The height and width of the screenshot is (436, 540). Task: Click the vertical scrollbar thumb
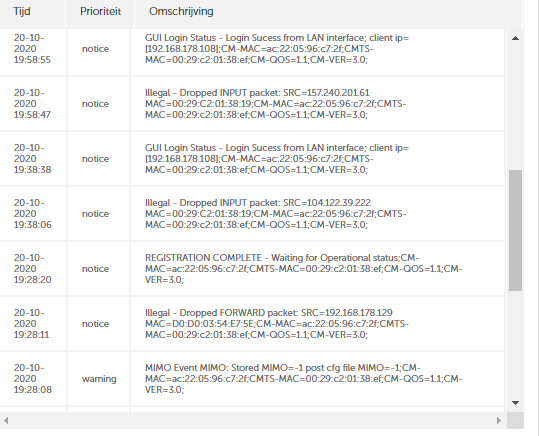[x=516, y=230]
